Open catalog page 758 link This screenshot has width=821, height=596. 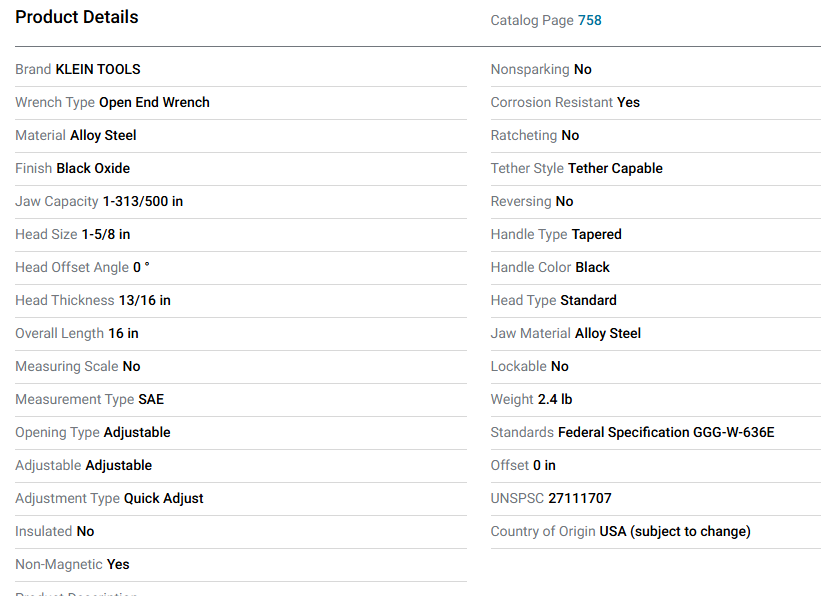click(x=589, y=20)
